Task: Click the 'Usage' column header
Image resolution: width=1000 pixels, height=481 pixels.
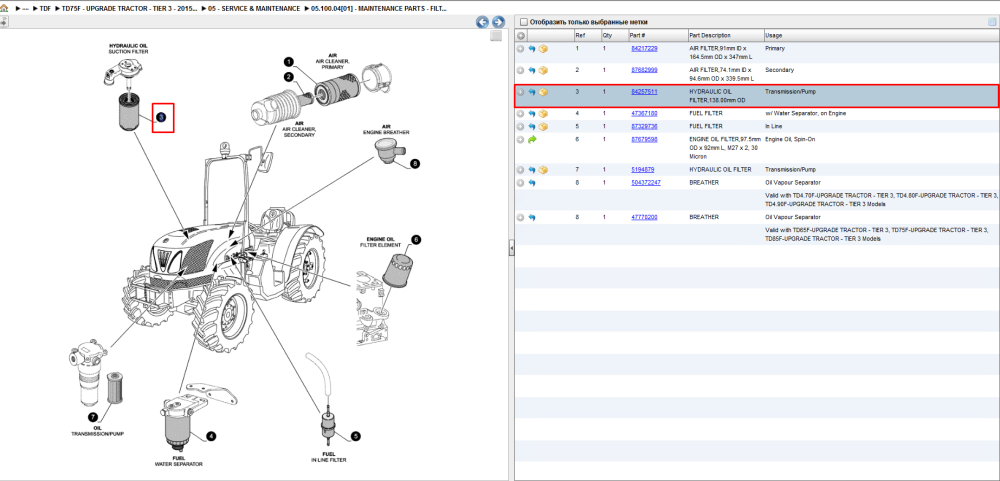Action: tap(881, 36)
